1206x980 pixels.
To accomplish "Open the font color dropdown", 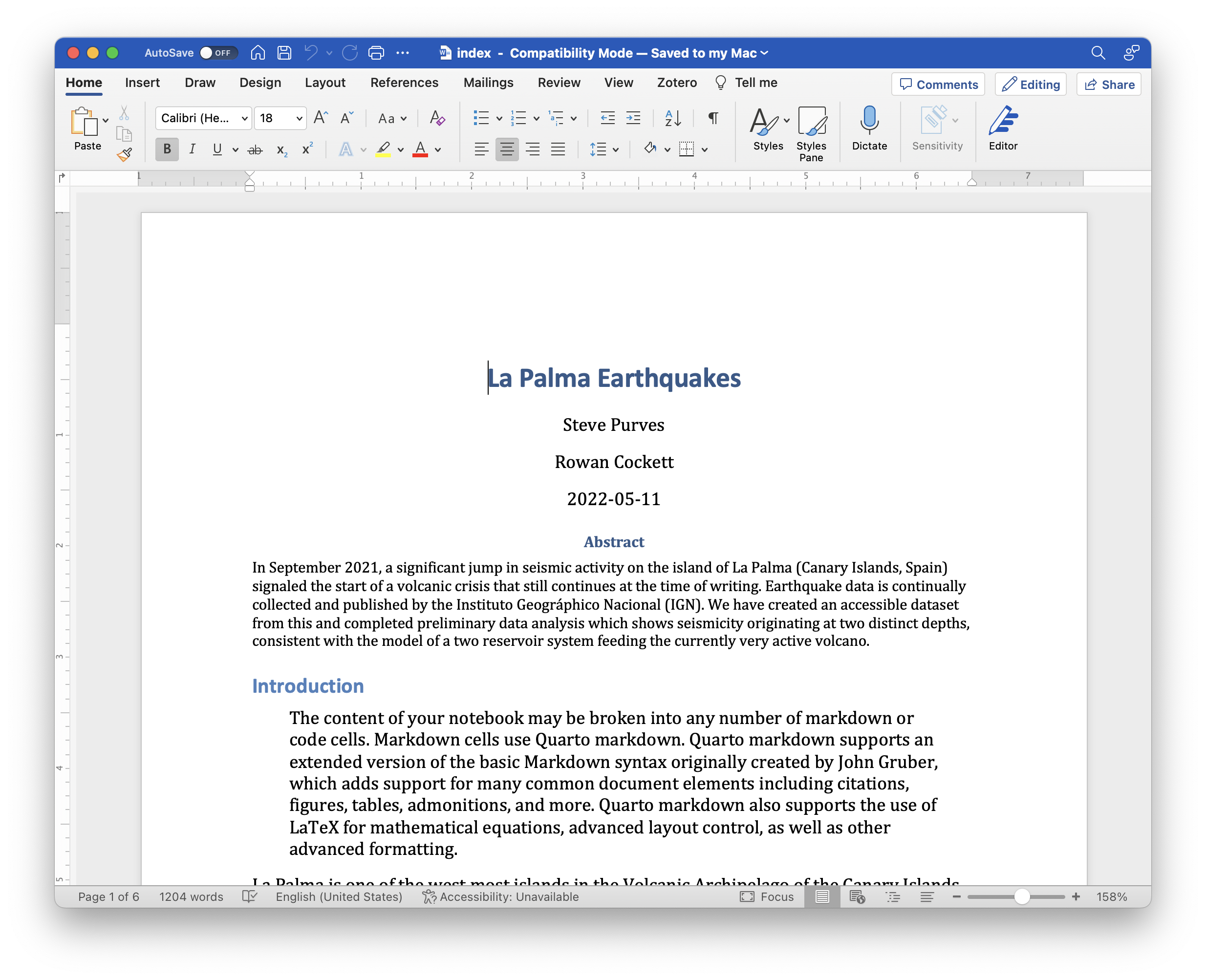I will tap(437, 149).
